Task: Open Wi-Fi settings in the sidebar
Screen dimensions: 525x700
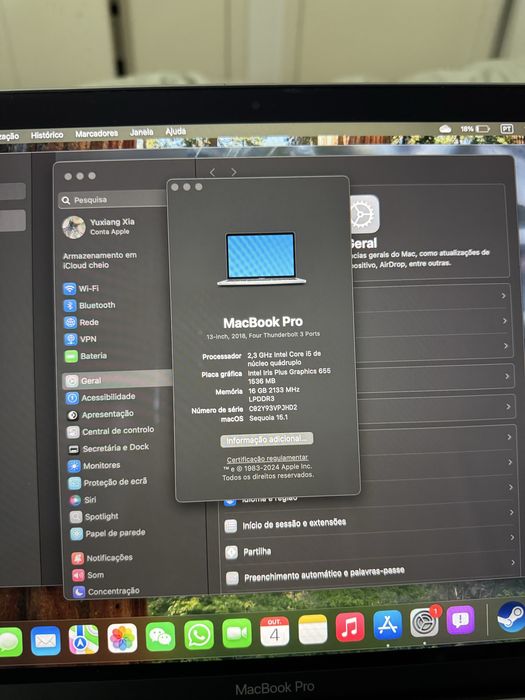Action: pos(81,288)
